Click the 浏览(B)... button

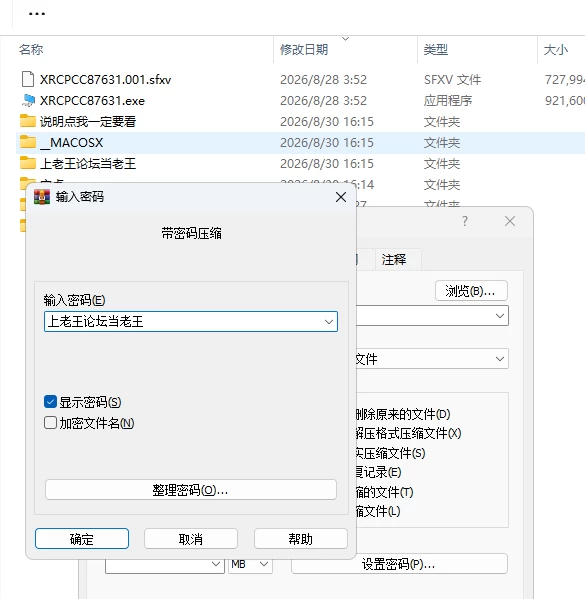pyautogui.click(x=471, y=291)
